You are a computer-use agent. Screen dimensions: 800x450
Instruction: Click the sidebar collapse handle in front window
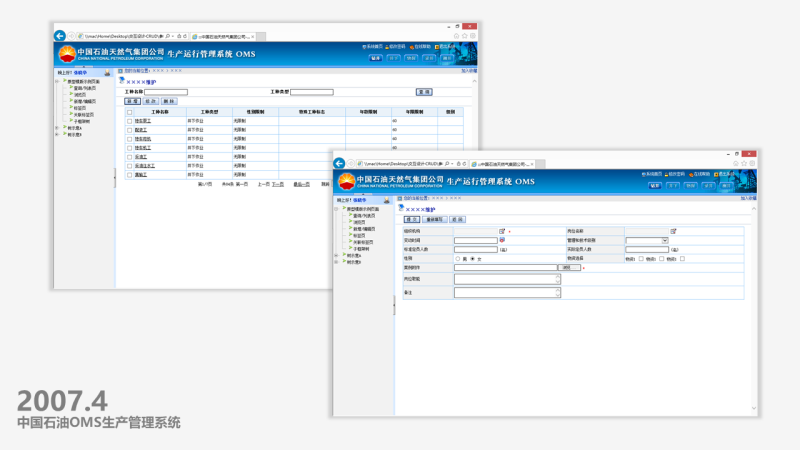click(x=394, y=305)
